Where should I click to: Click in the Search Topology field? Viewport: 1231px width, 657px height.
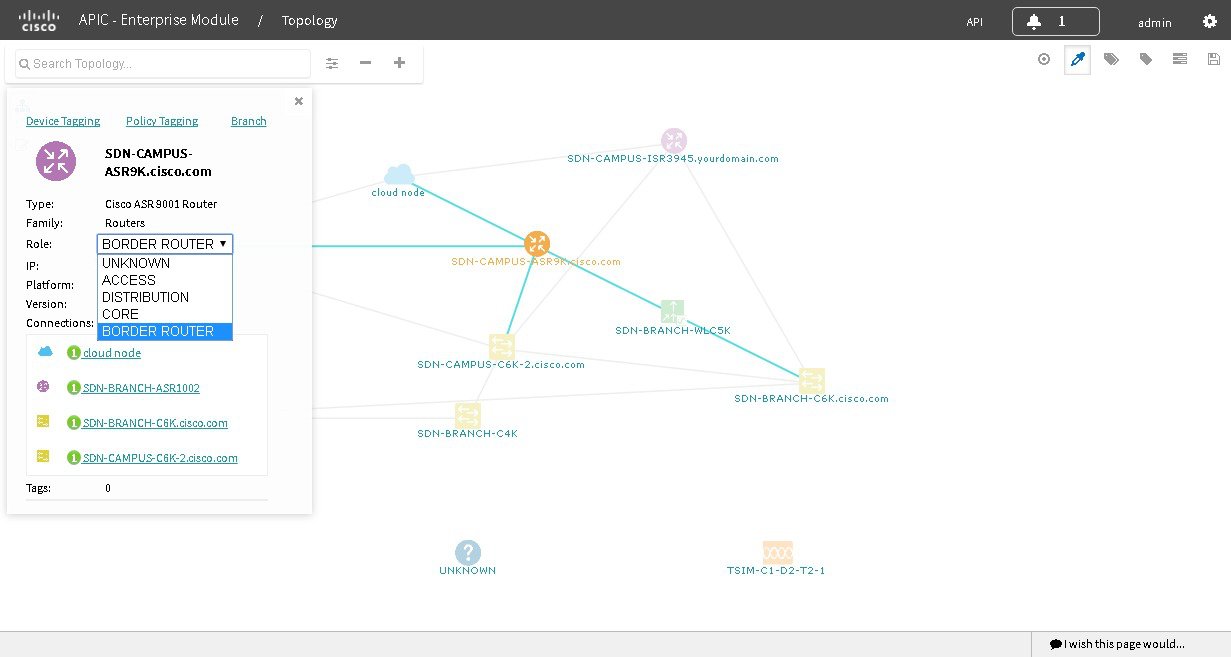[163, 63]
